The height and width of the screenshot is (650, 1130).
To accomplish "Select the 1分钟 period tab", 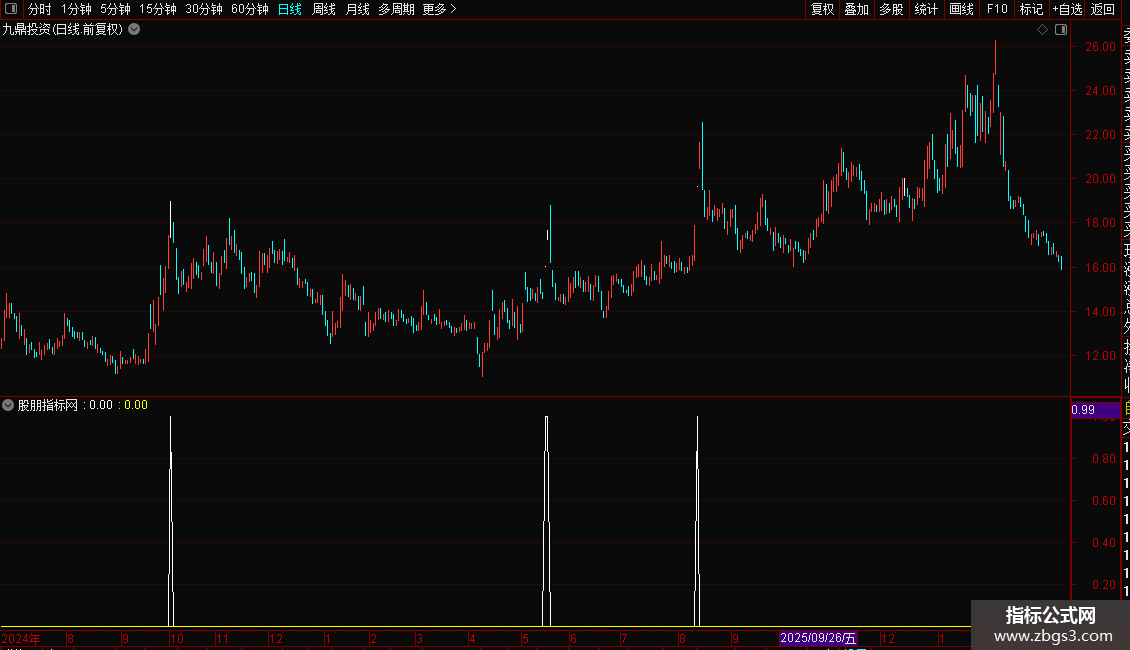I will click(x=76, y=9).
